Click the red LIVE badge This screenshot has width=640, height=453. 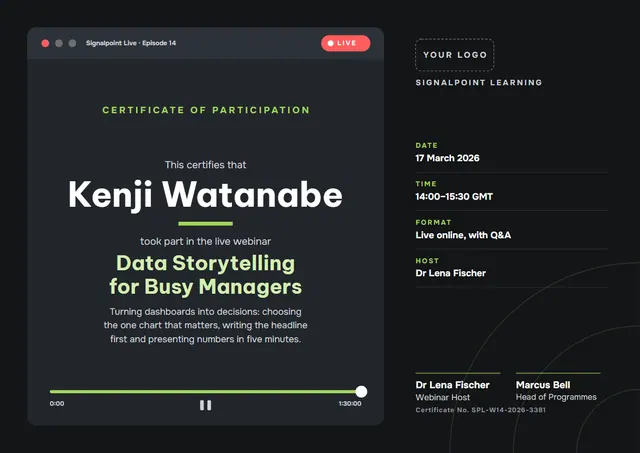tap(346, 43)
